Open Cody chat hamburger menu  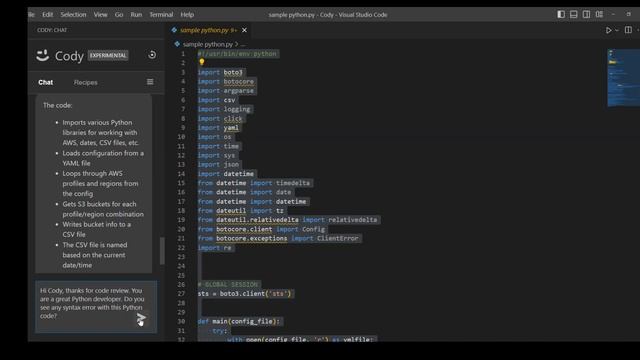click(x=150, y=82)
